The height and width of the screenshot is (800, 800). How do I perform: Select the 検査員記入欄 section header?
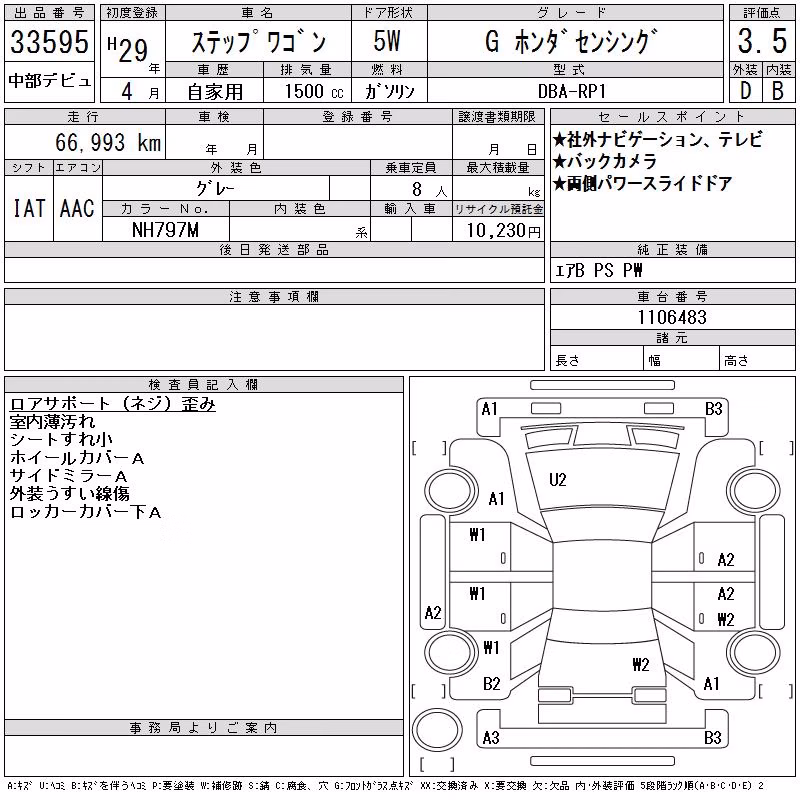tap(204, 385)
